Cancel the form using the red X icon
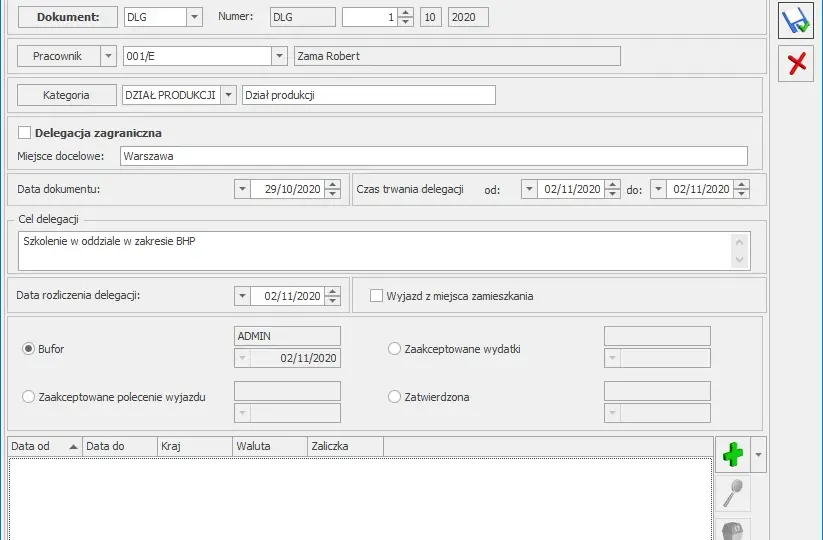Screen dimensions: 823x540 [796, 63]
